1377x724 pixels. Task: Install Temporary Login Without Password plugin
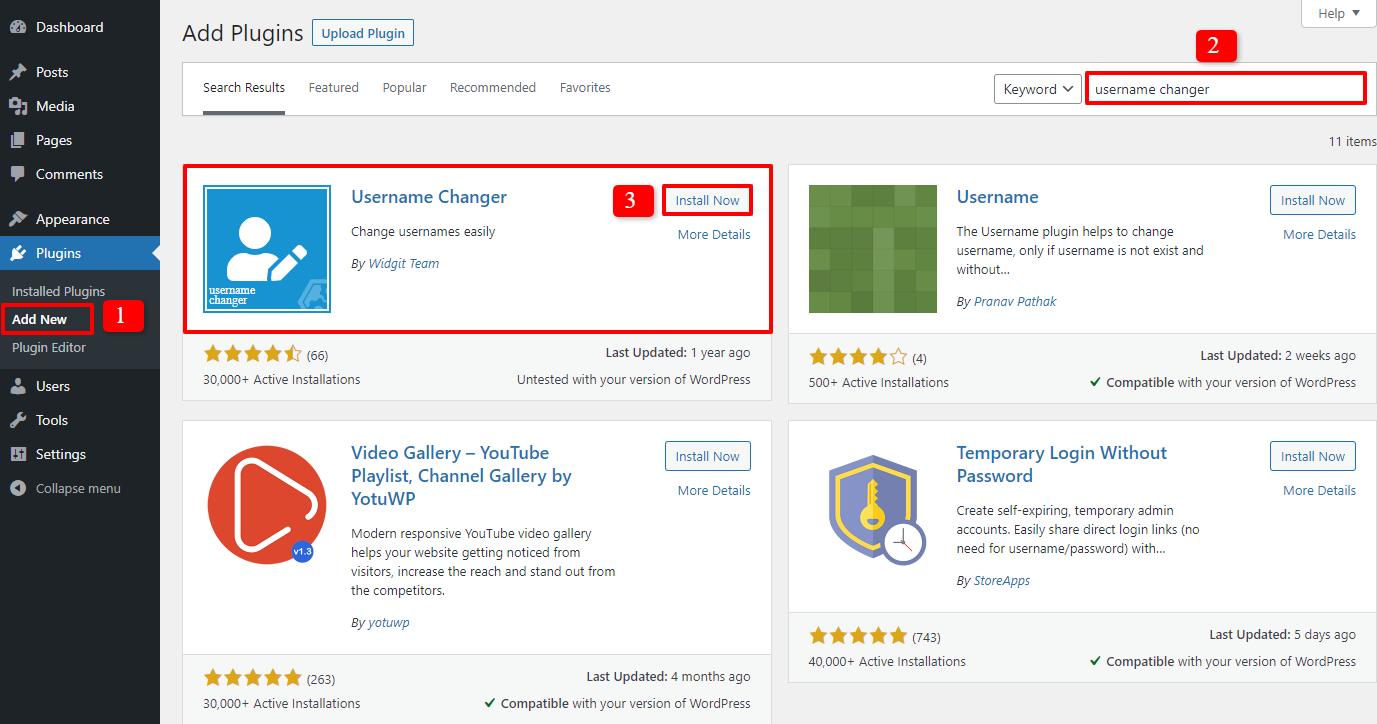point(1313,456)
